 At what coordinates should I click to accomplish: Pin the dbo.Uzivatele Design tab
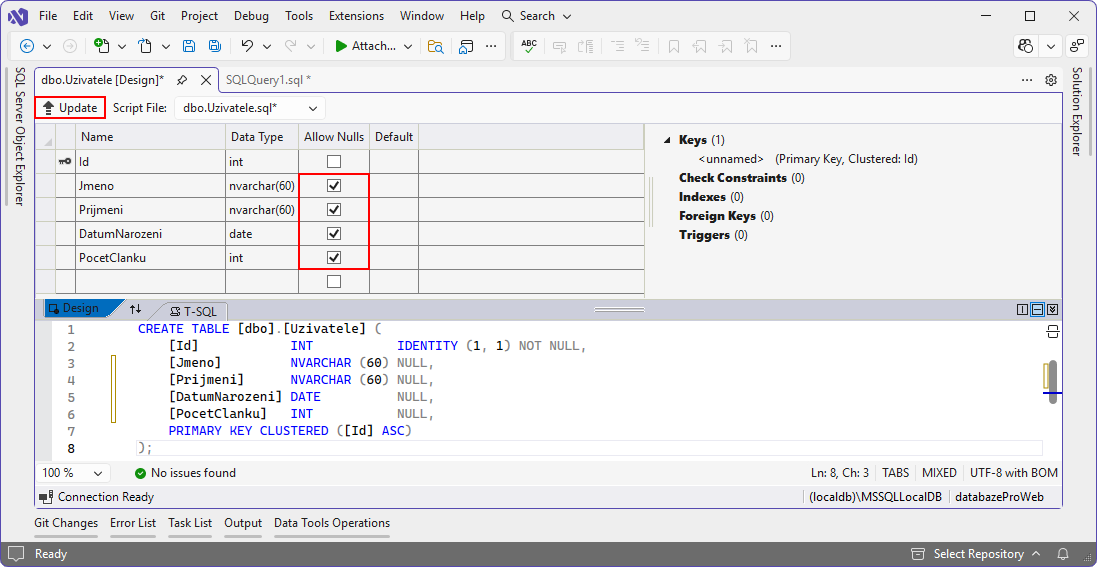click(x=182, y=80)
